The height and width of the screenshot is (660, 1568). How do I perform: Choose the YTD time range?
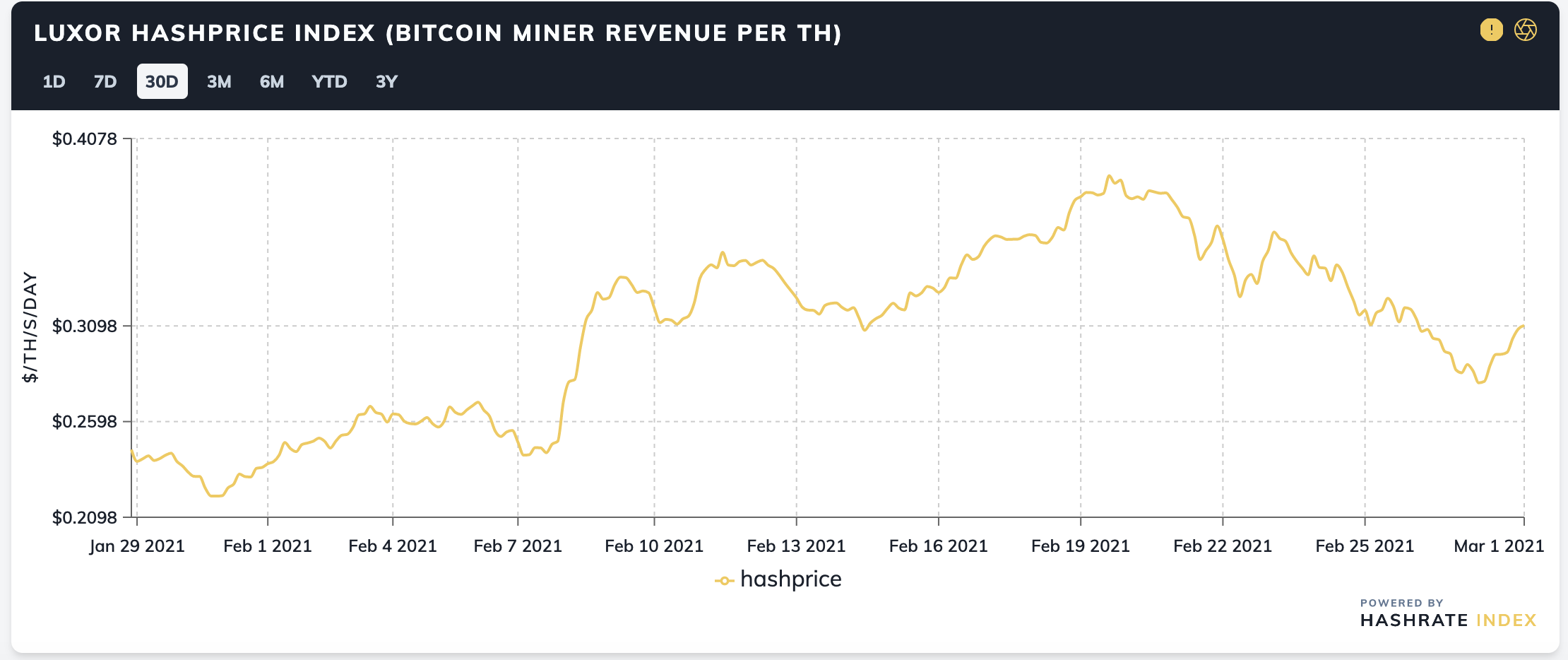pos(329,81)
